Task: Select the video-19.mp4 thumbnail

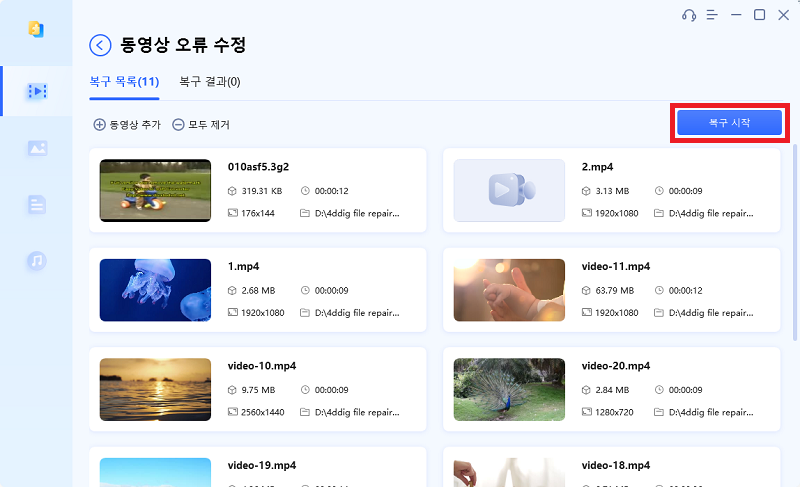Action: point(155,472)
